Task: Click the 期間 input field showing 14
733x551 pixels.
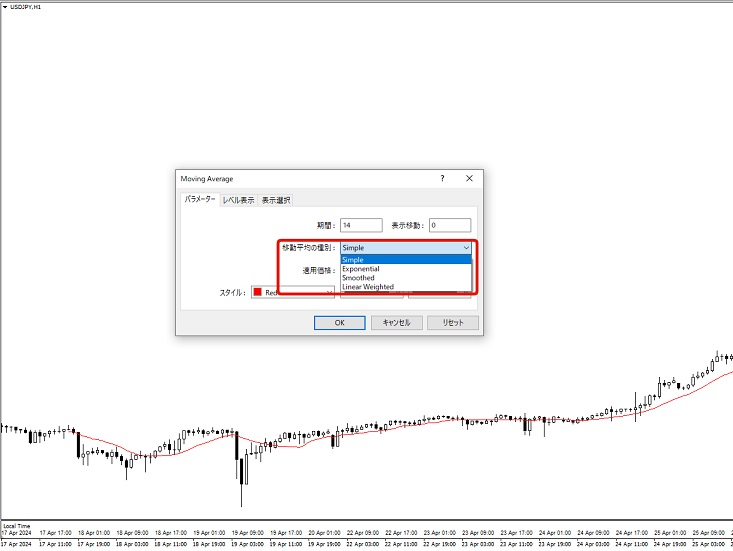Action: [x=361, y=225]
